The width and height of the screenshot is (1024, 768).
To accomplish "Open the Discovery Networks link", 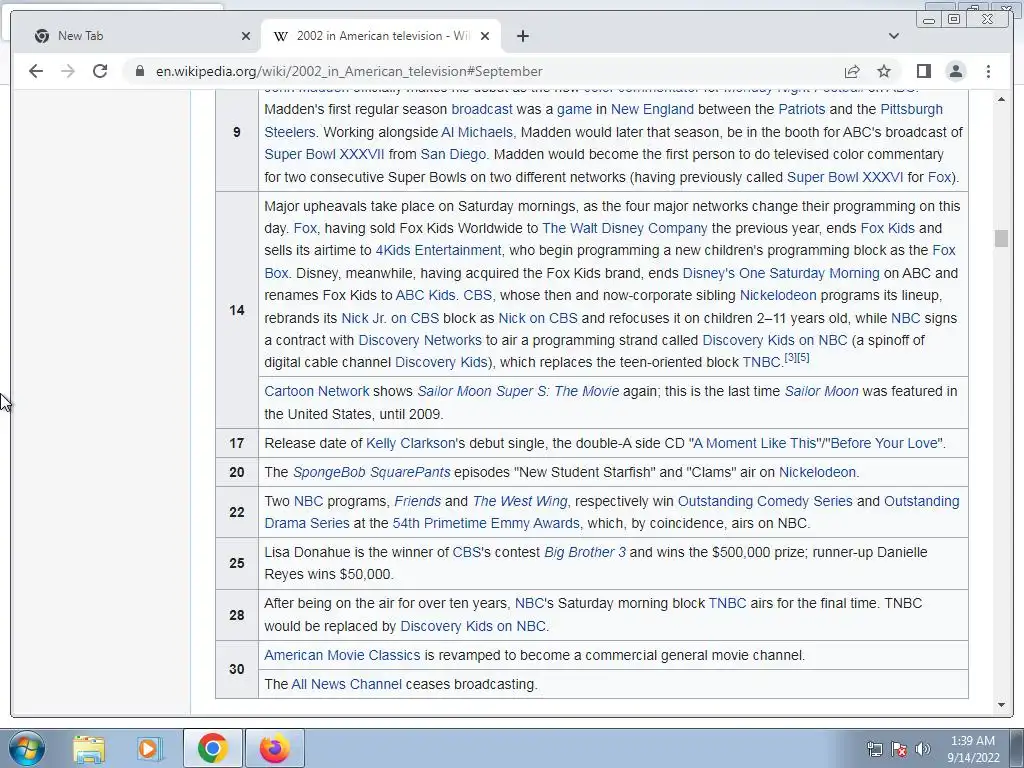I will (x=420, y=340).
